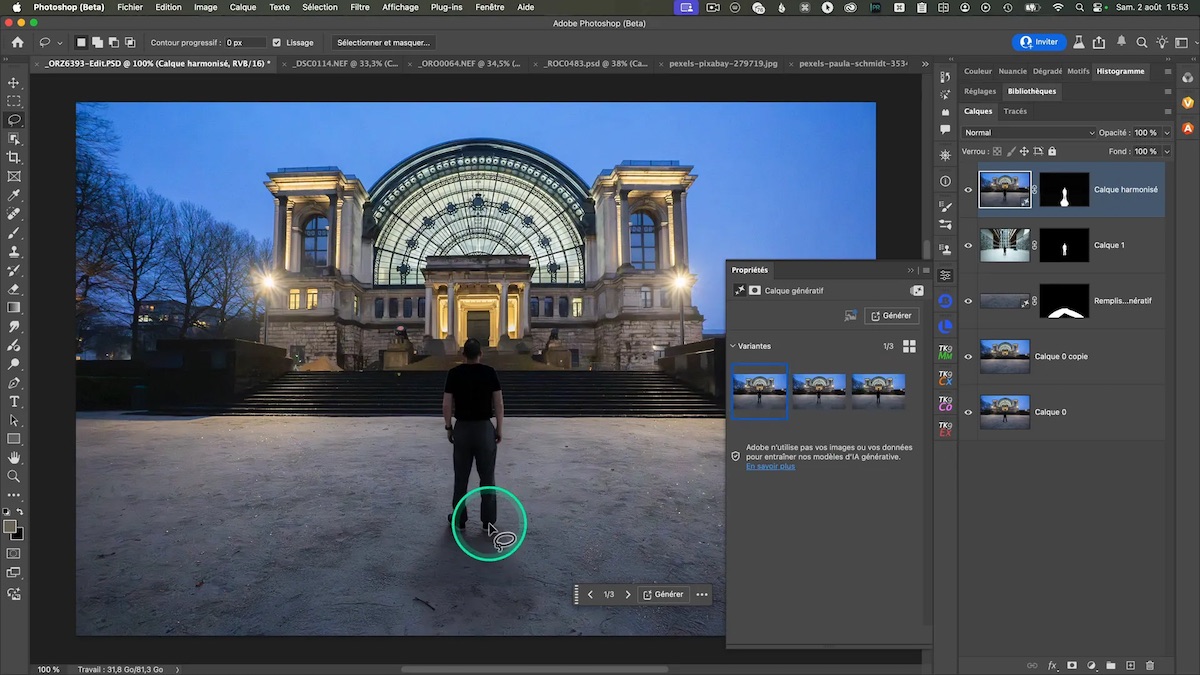Click the add layer style fx icon

(x=1052, y=665)
